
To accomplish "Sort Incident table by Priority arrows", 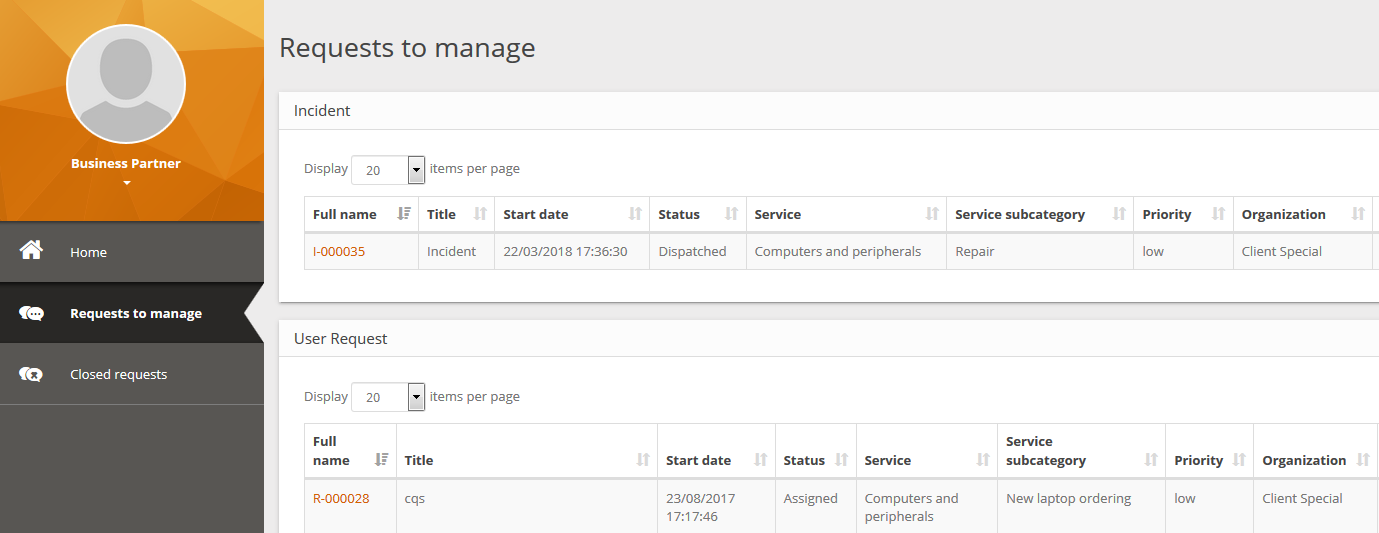I will click(x=1218, y=214).
